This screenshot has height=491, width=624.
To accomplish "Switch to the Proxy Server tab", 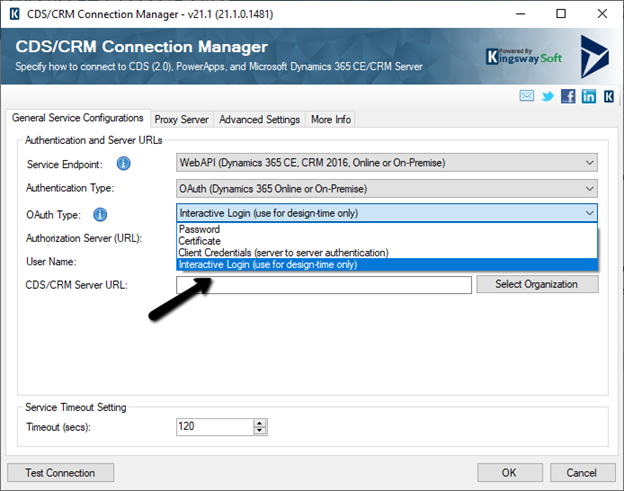I will 181,119.
